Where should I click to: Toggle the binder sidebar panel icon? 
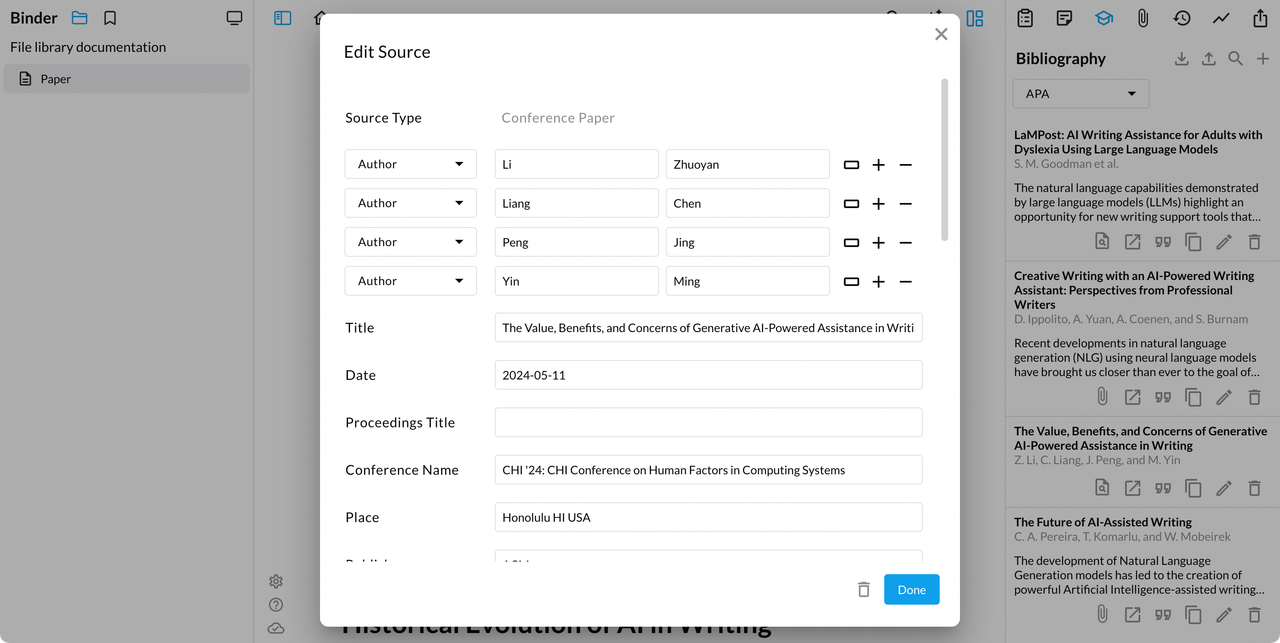click(283, 18)
